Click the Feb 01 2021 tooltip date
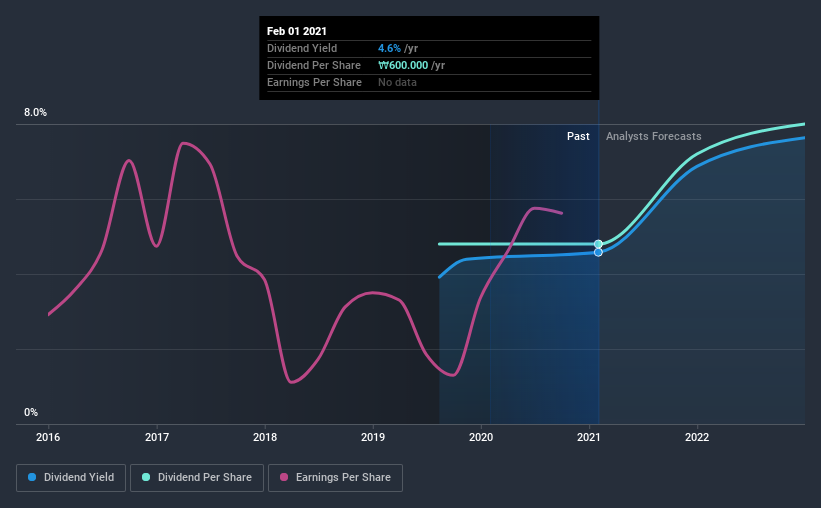The width and height of the screenshot is (821, 508). pyautogui.click(x=297, y=31)
